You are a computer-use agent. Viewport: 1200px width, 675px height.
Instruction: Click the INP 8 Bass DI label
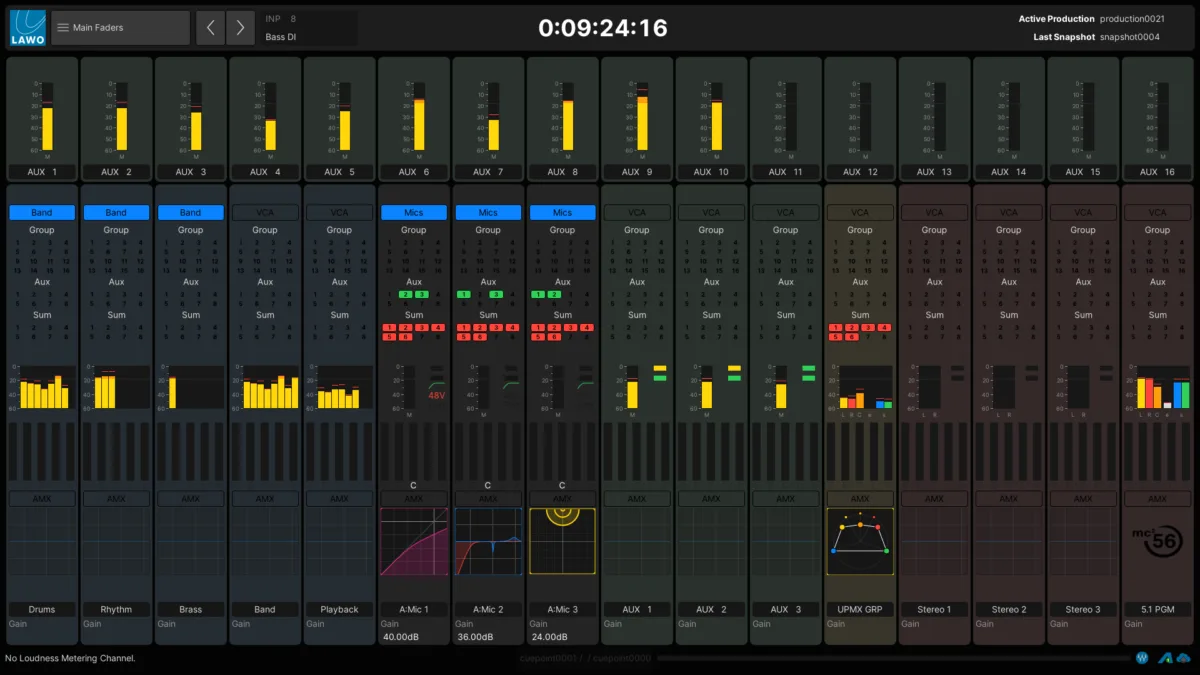(309, 28)
